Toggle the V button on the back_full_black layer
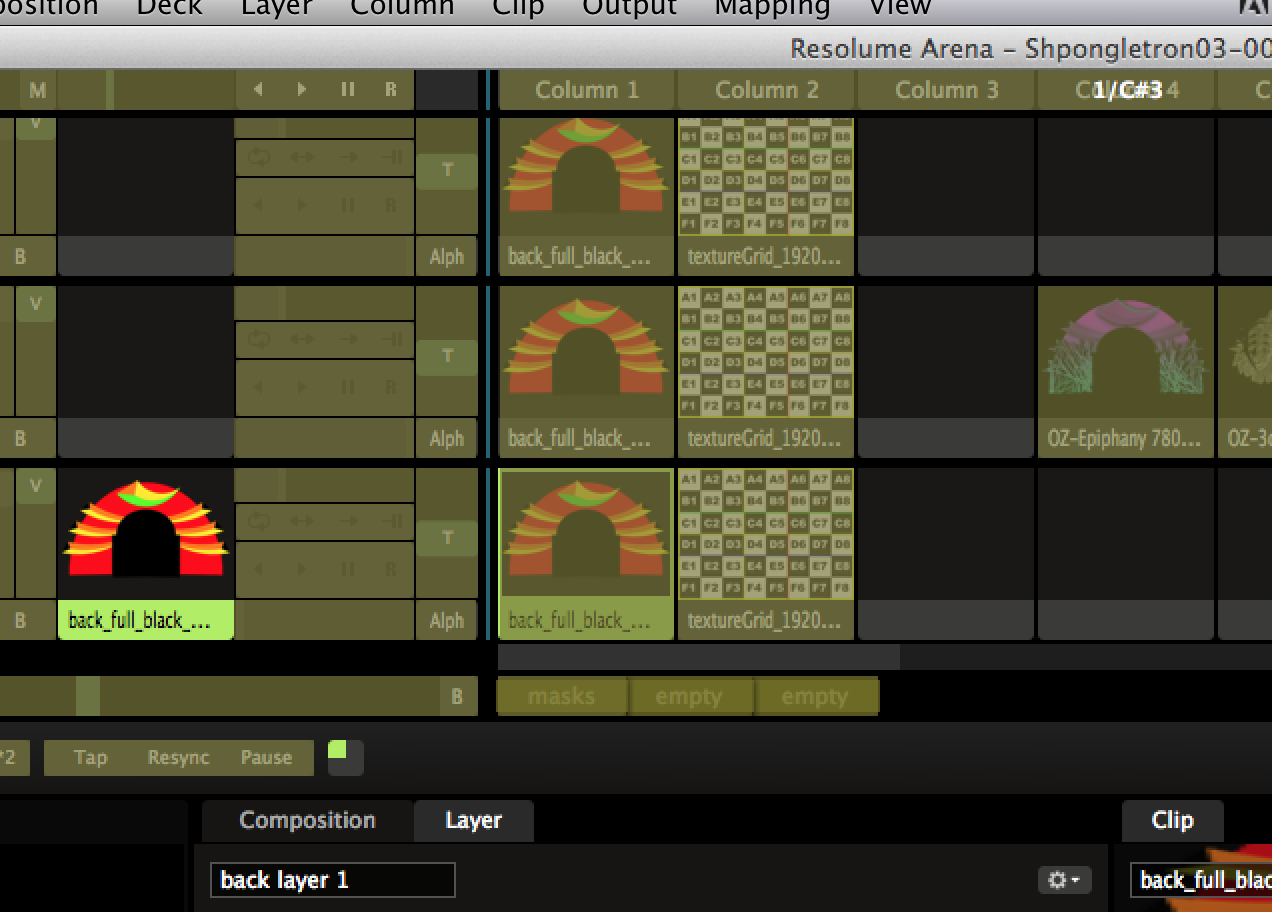This screenshot has height=912, width=1272. coord(36,487)
